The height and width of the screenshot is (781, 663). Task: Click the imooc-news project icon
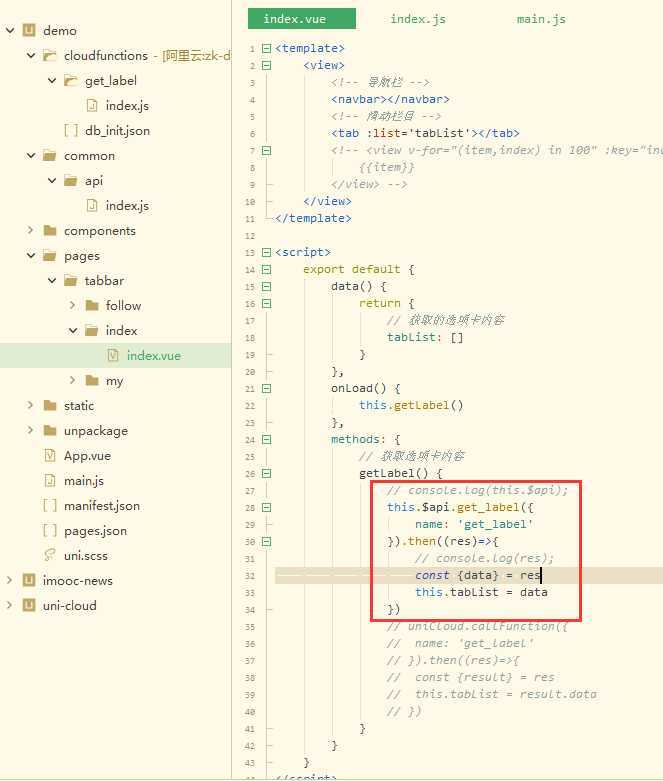(x=29, y=580)
